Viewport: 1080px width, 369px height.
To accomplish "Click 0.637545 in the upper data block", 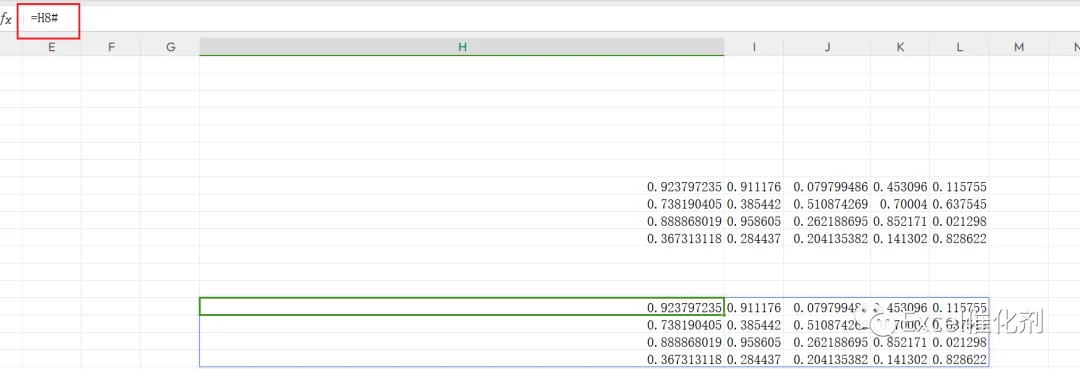I will 959,204.
